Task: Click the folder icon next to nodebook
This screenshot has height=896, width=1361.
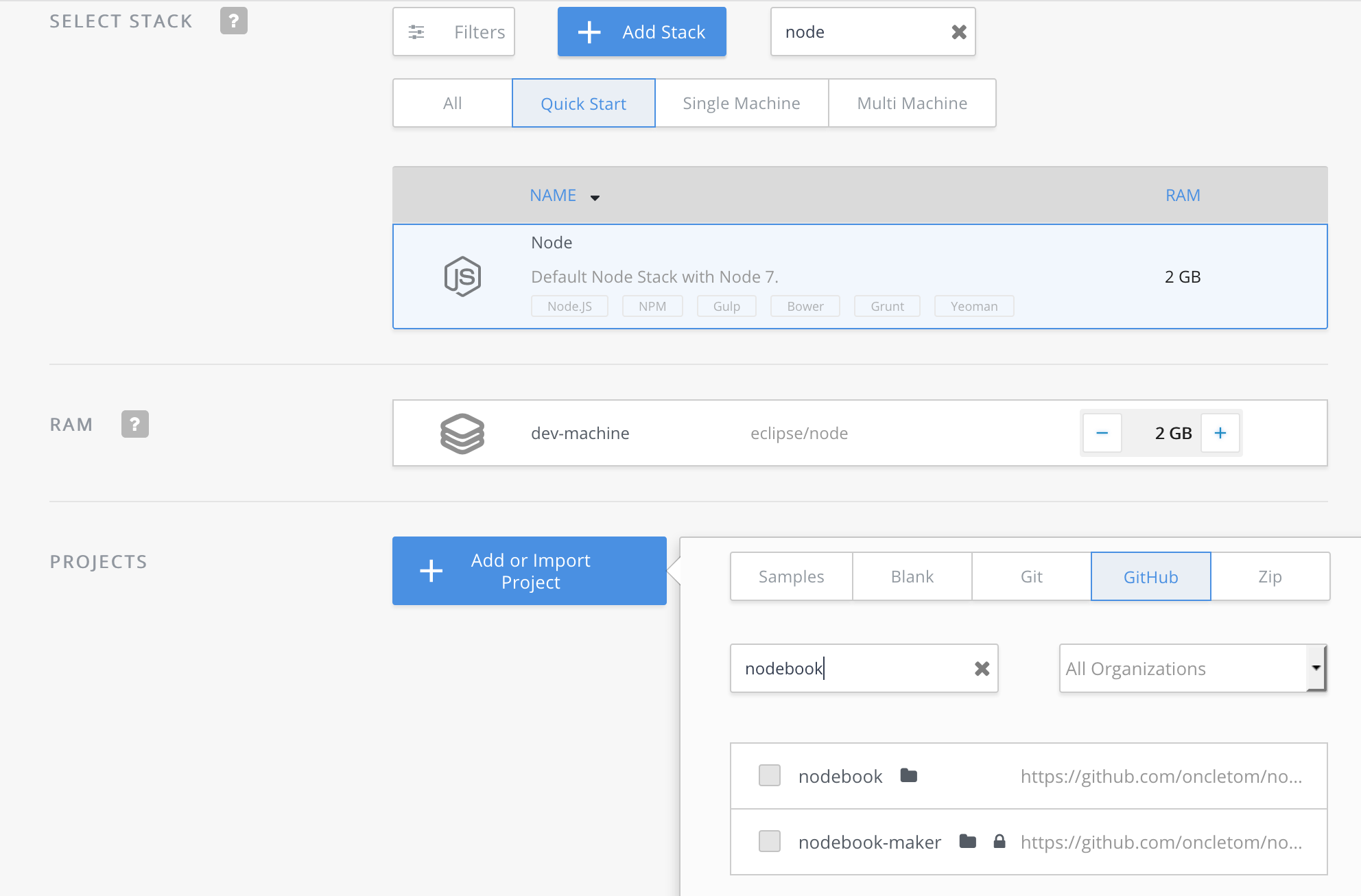Action: click(x=909, y=775)
